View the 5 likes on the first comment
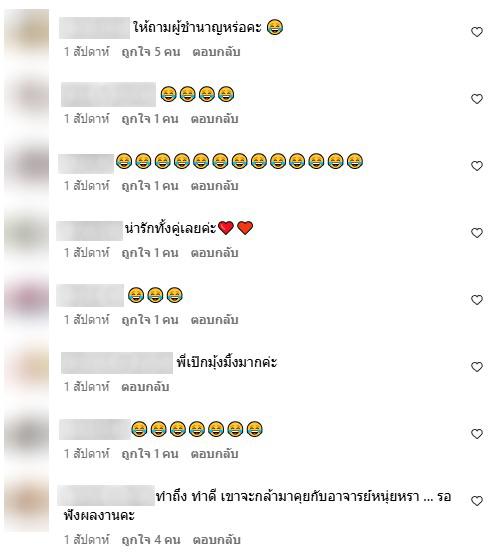The height and width of the screenshot is (558, 494). pos(151,52)
